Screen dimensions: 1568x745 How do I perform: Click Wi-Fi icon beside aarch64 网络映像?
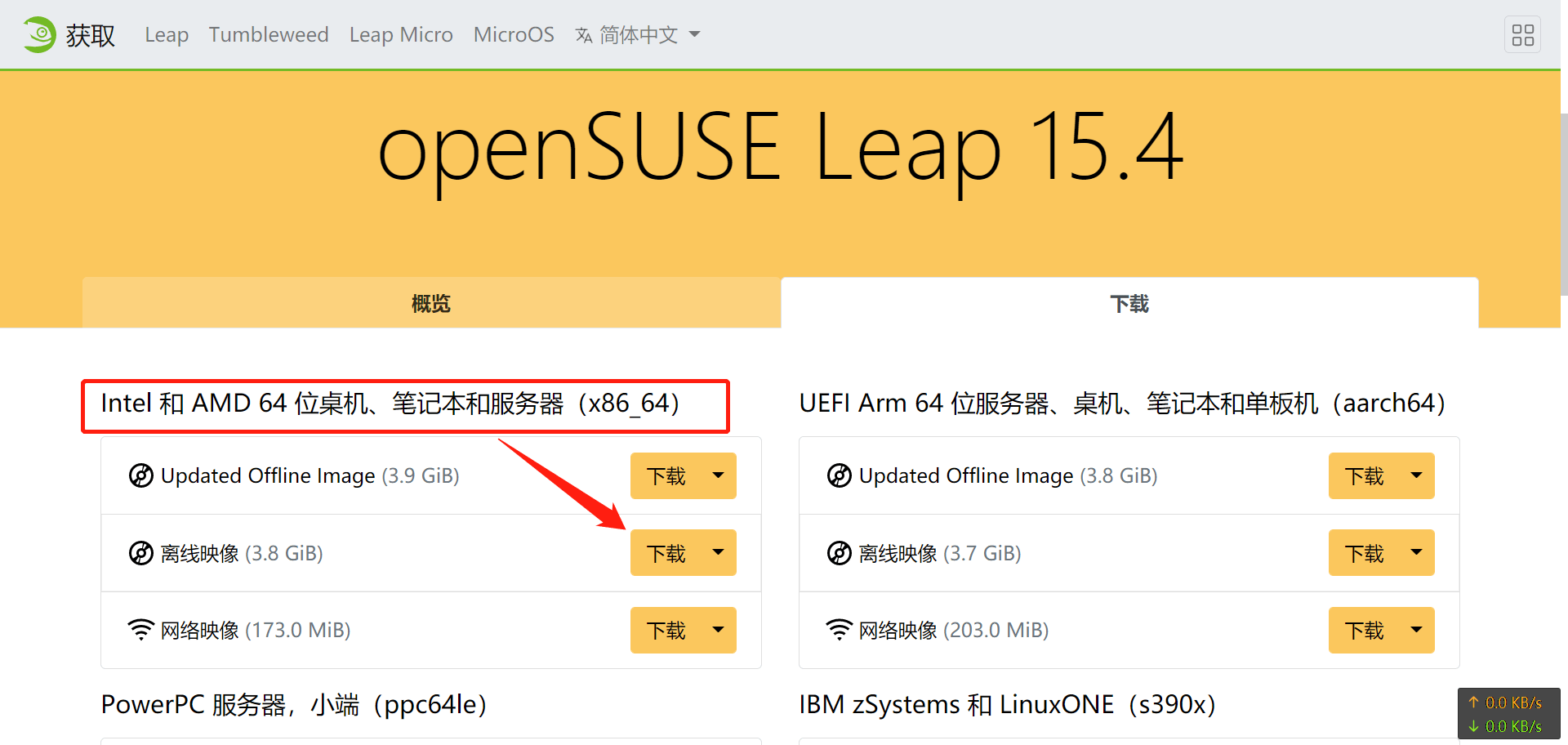tap(840, 630)
